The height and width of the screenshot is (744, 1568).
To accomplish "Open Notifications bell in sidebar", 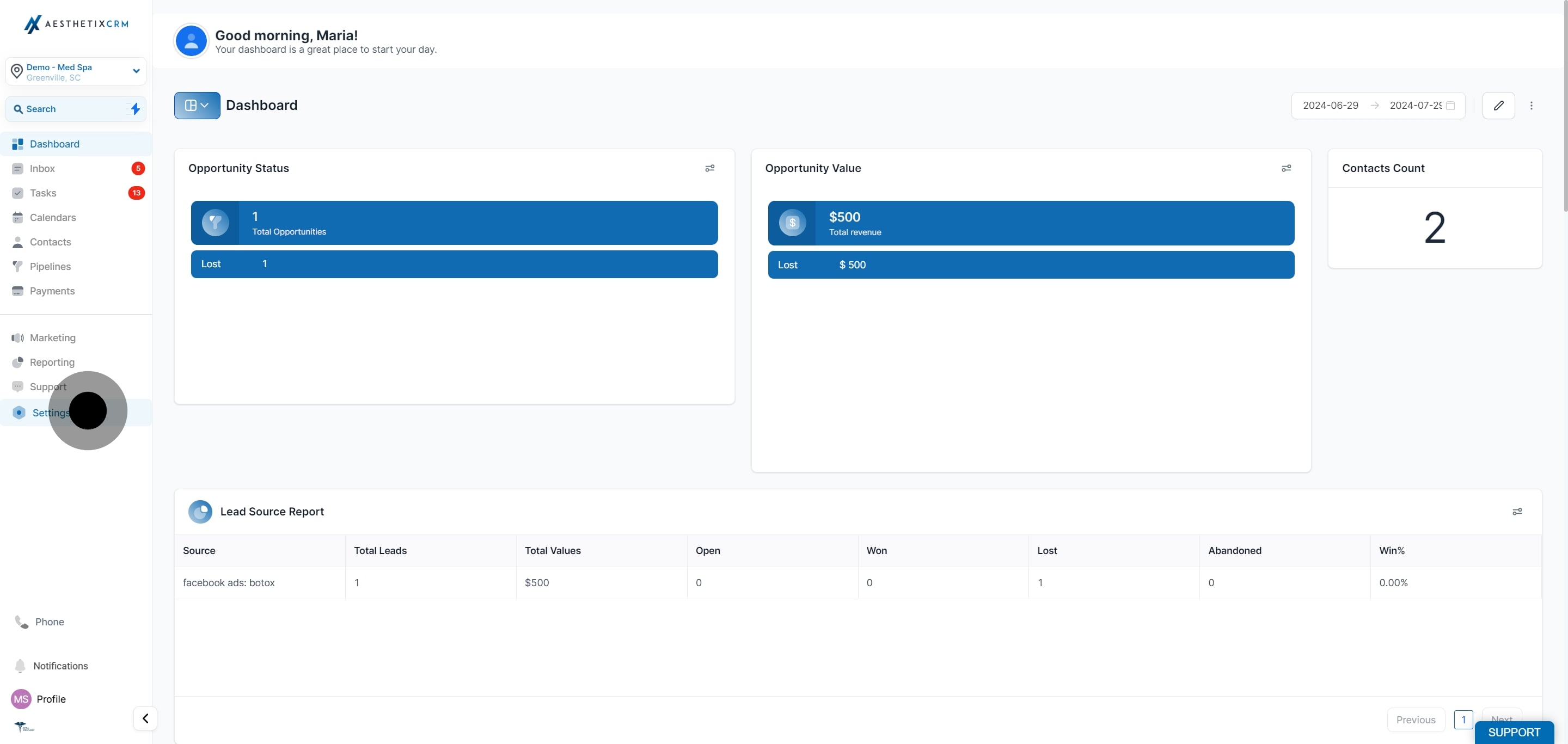I will click(20, 666).
